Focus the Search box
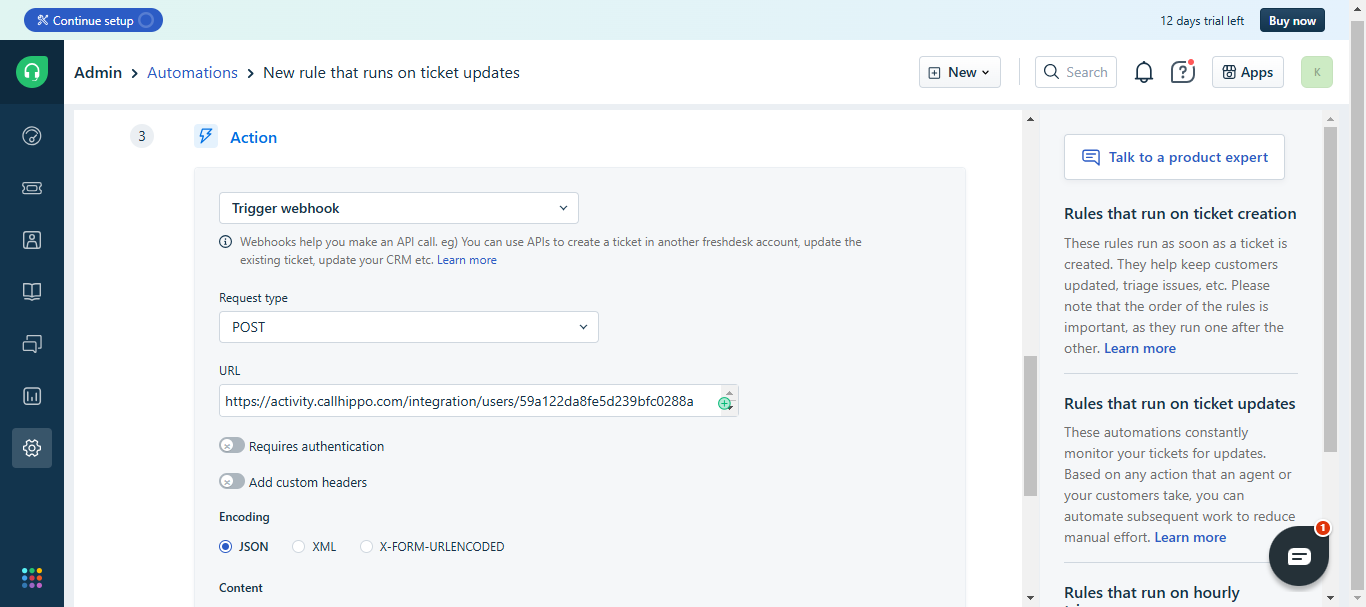Screen dimensions: 1366x607 [1076, 72]
